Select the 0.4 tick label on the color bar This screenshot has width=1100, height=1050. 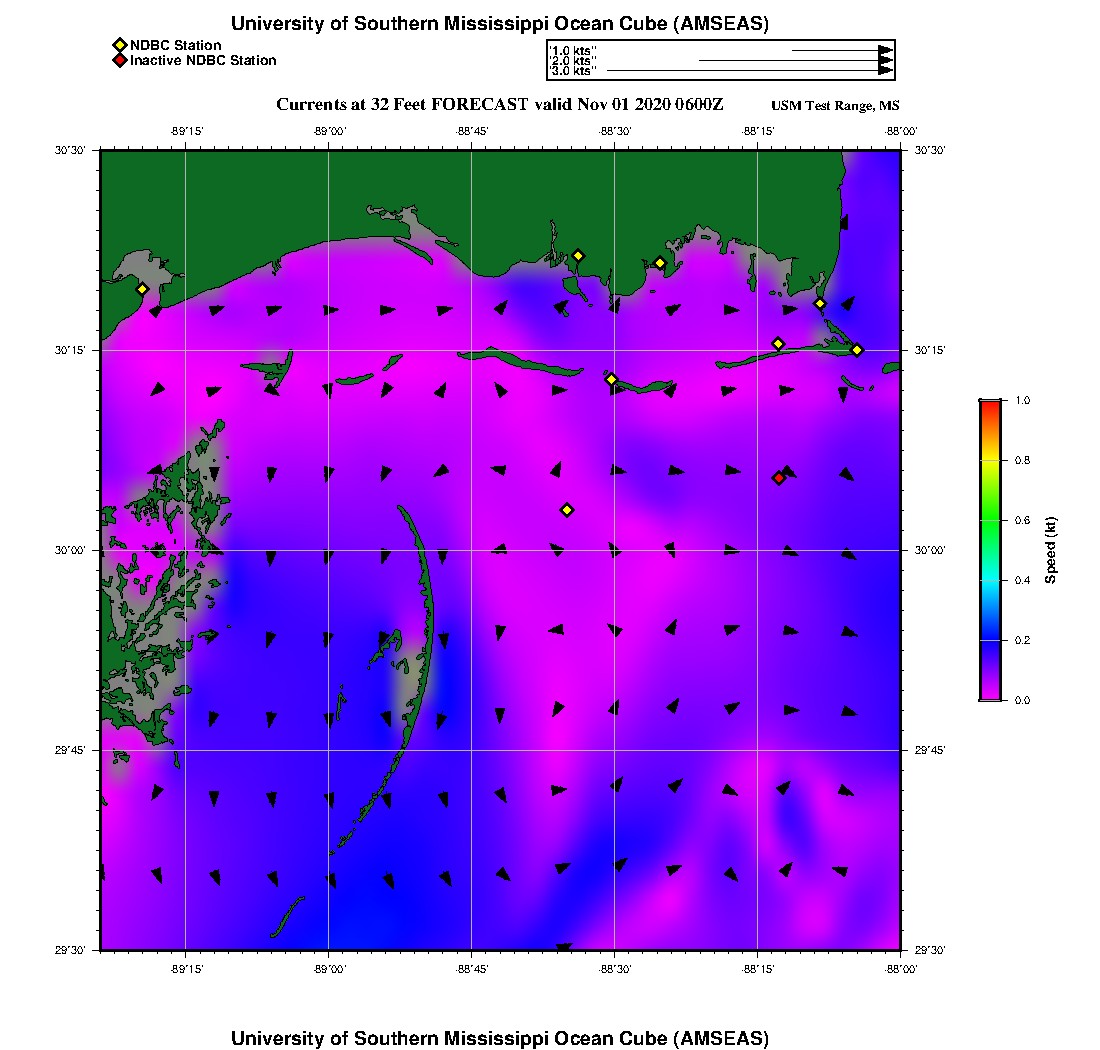tap(1022, 580)
